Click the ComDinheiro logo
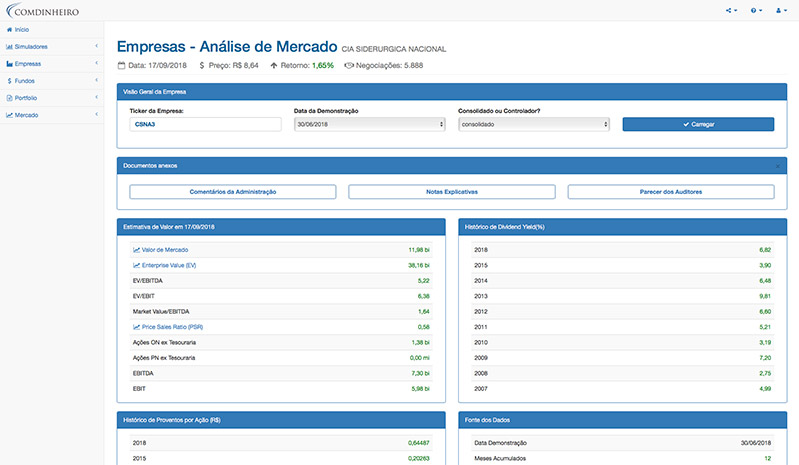799x465 pixels. pyautogui.click(x=43, y=10)
